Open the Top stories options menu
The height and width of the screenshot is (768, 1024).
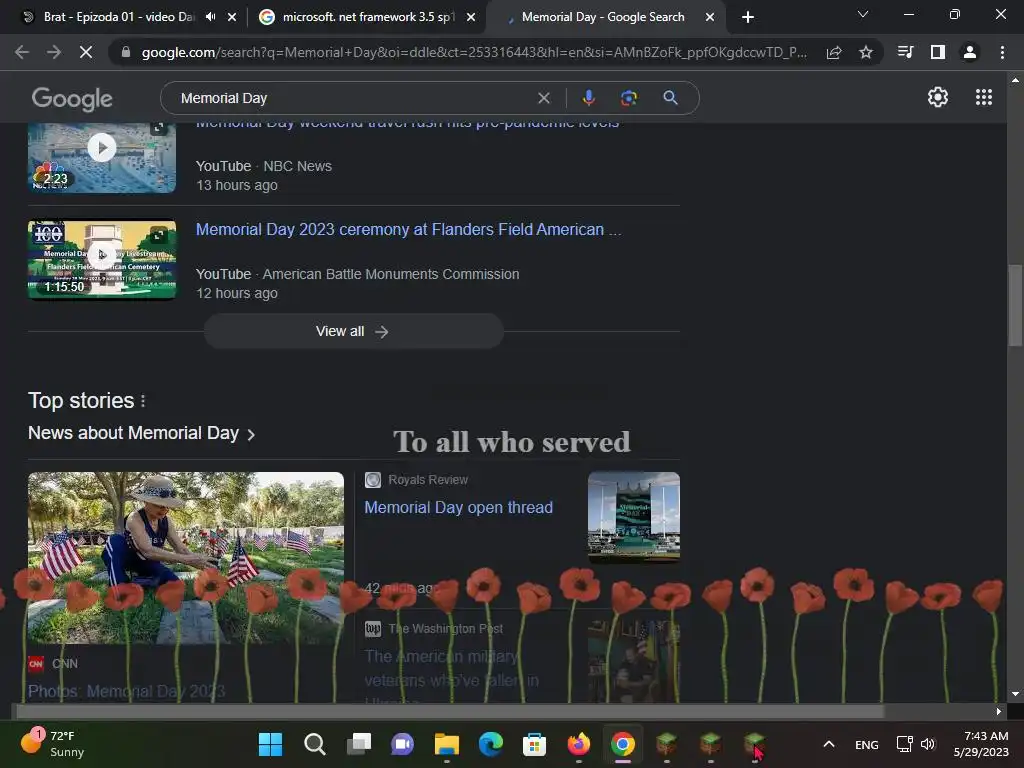pyautogui.click(x=143, y=400)
